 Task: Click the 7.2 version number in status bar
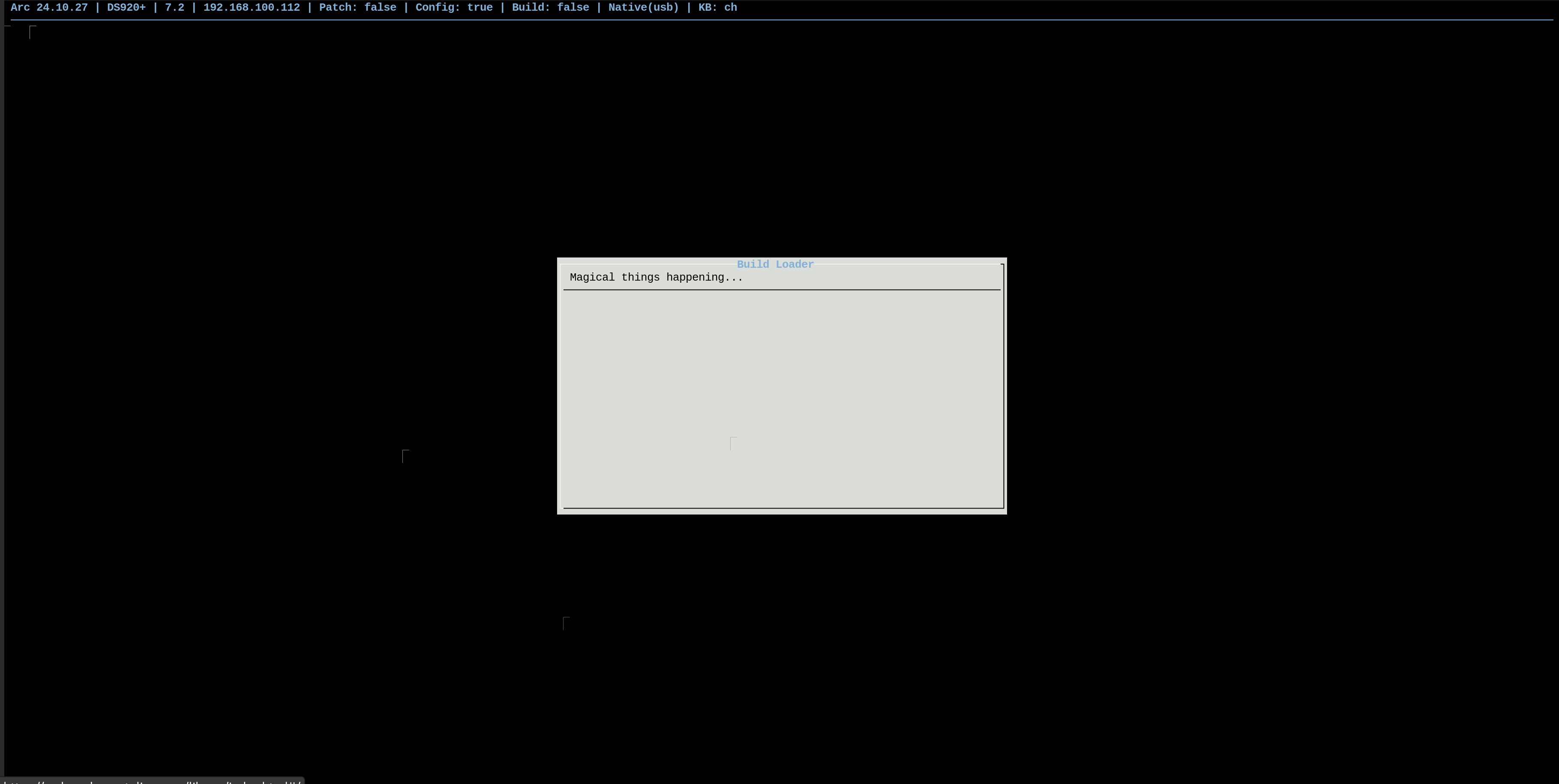(174, 8)
